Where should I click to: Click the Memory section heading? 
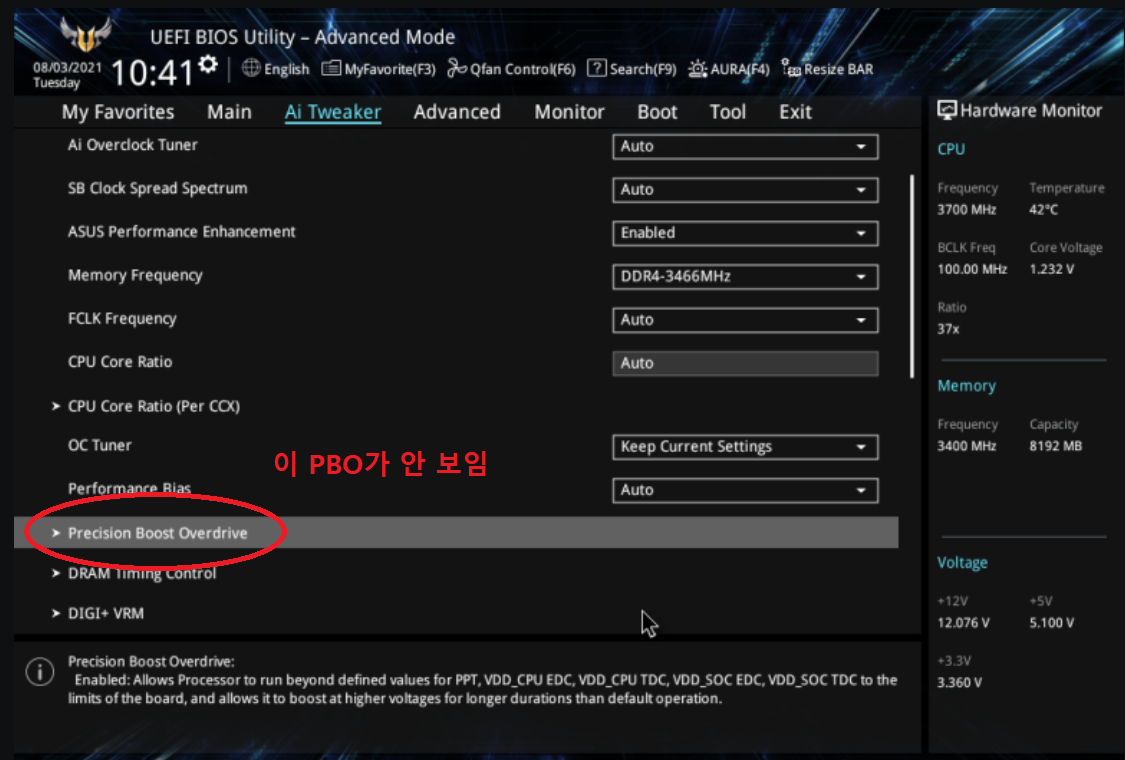click(x=966, y=386)
